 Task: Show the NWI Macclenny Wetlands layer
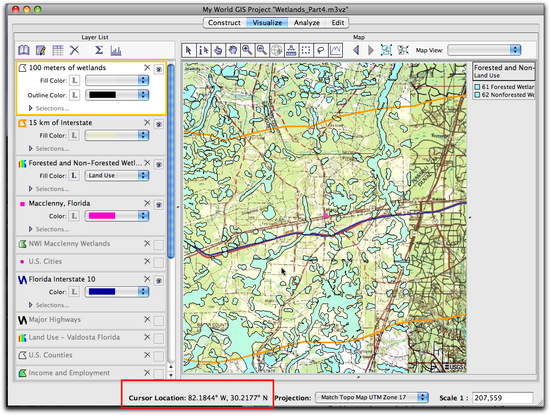point(159,245)
